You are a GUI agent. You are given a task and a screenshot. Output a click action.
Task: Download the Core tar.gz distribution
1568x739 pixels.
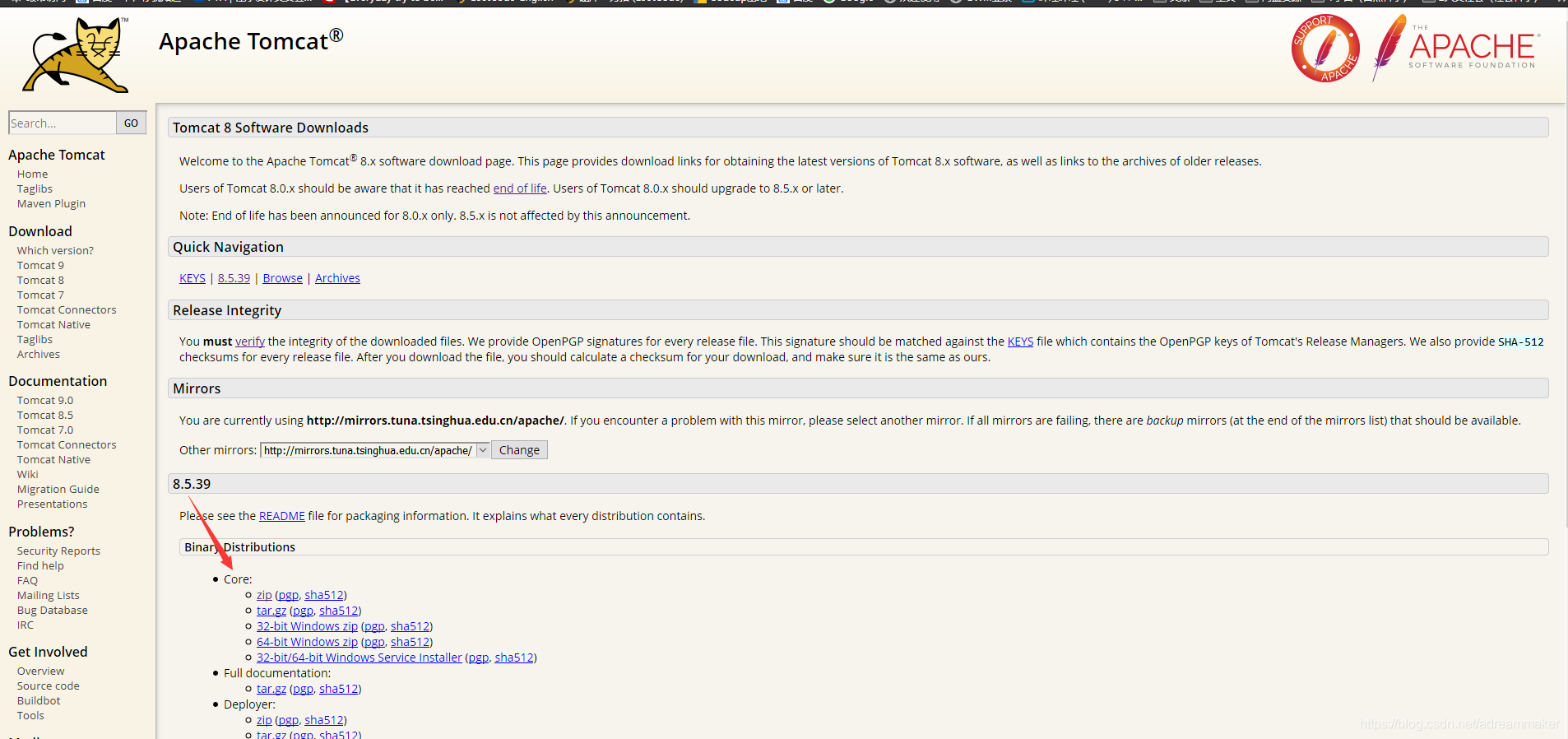(271, 611)
